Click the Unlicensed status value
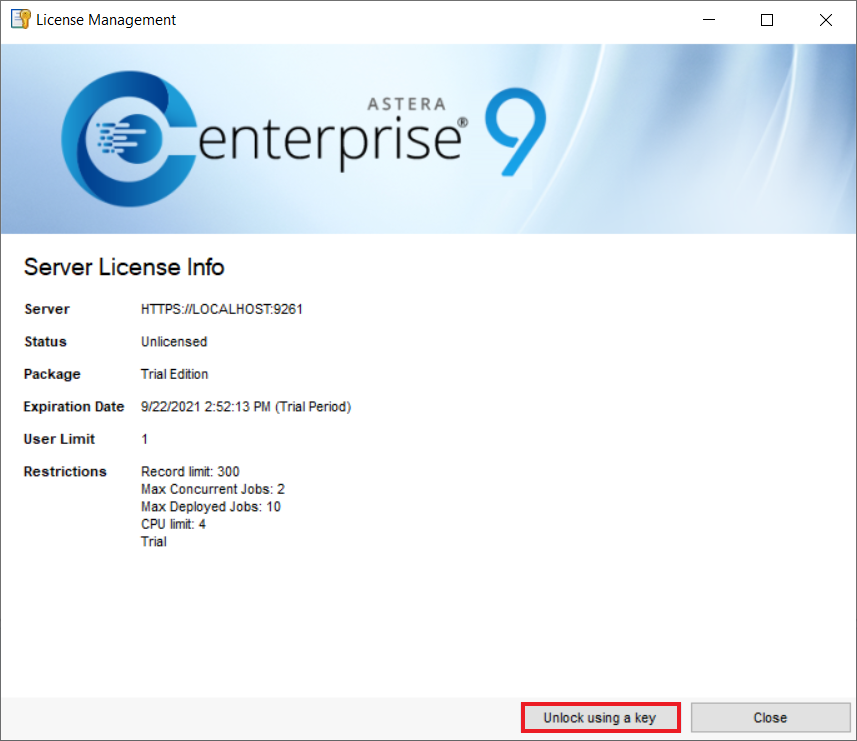Viewport: 857px width, 741px height. click(x=174, y=342)
